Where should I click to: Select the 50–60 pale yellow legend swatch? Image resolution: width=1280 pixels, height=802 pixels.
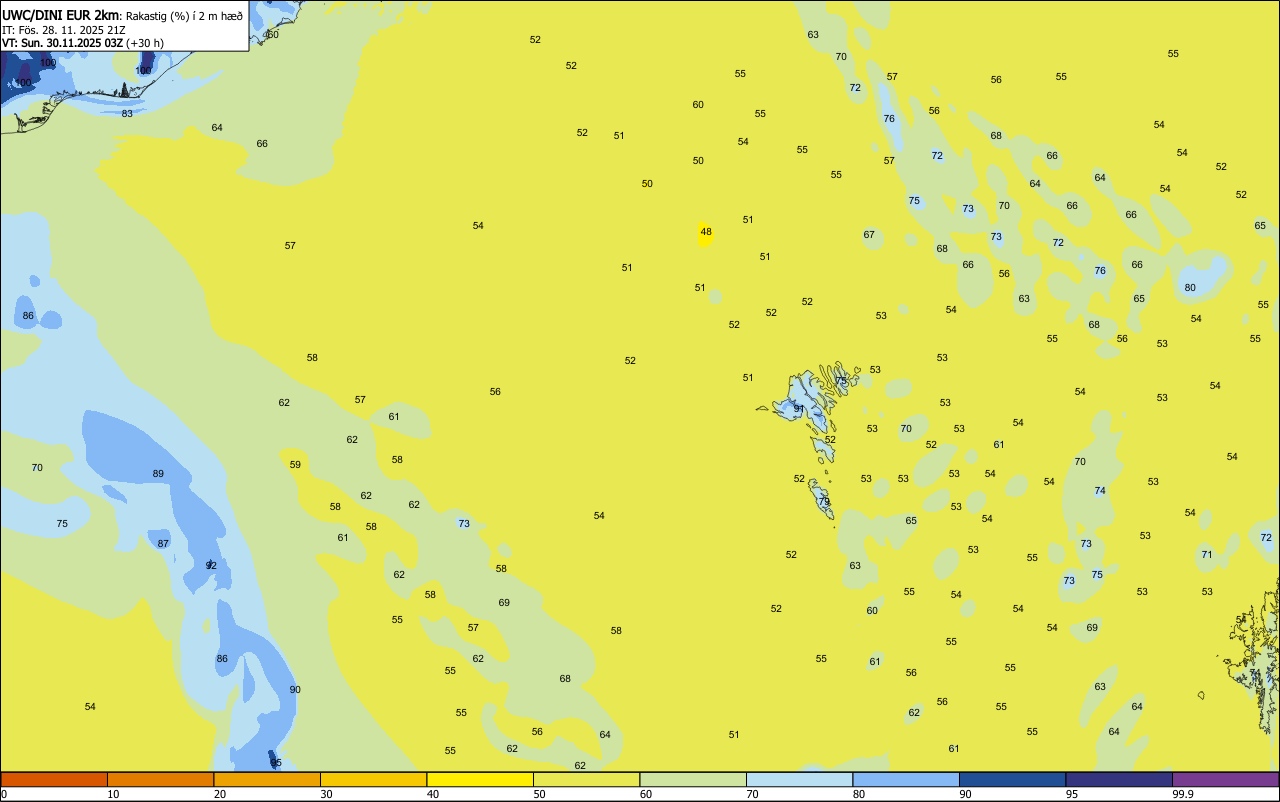pyautogui.click(x=586, y=779)
